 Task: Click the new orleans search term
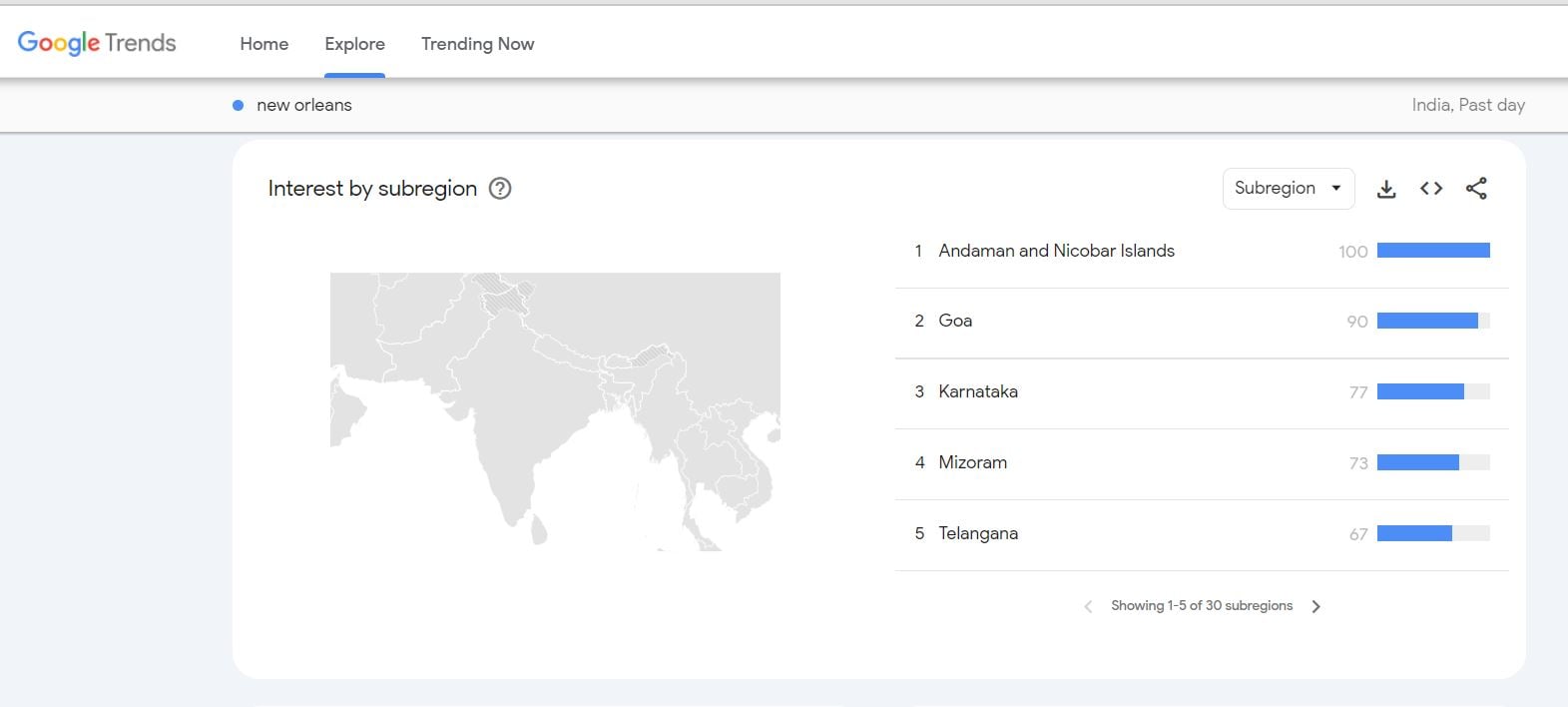[x=303, y=105]
